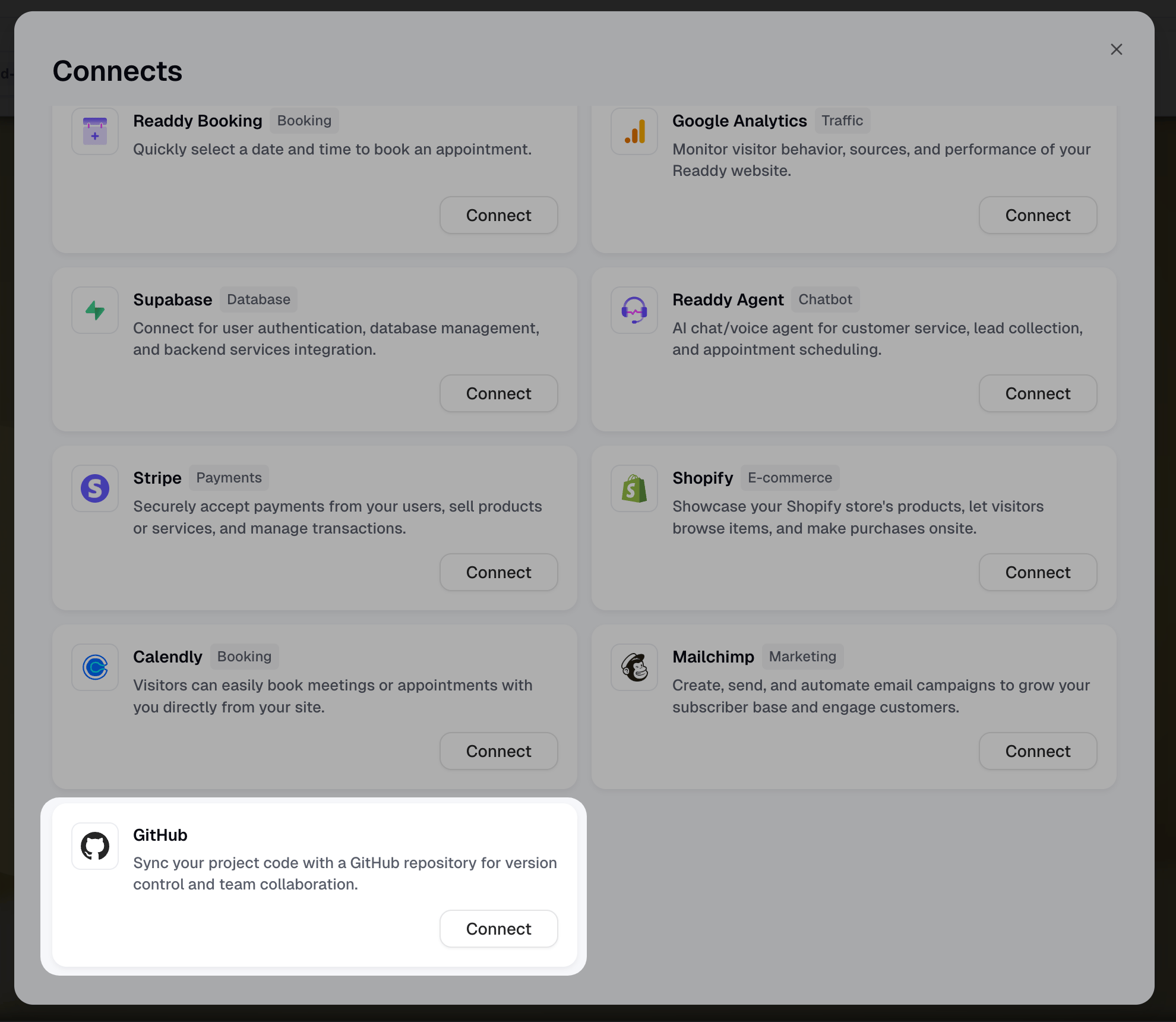Click the Stripe S logo icon

pos(95,488)
